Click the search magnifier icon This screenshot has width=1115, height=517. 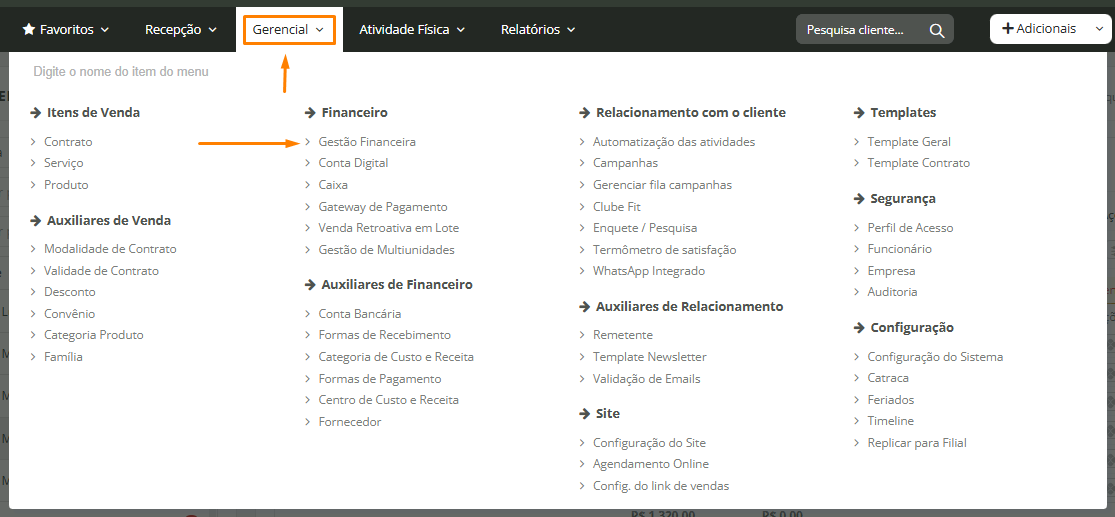[x=937, y=30]
